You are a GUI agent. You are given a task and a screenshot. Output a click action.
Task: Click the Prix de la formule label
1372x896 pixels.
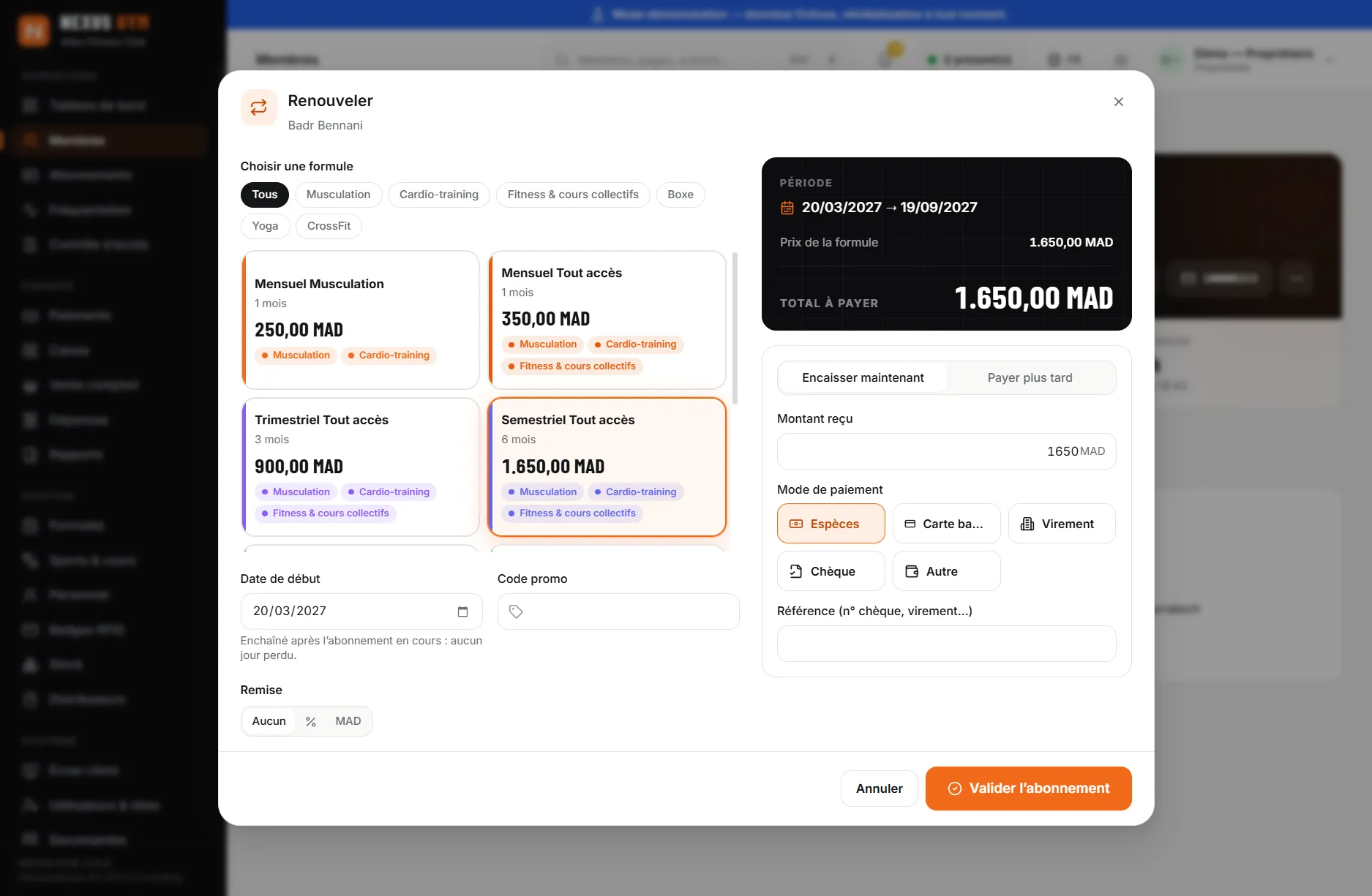tap(828, 242)
